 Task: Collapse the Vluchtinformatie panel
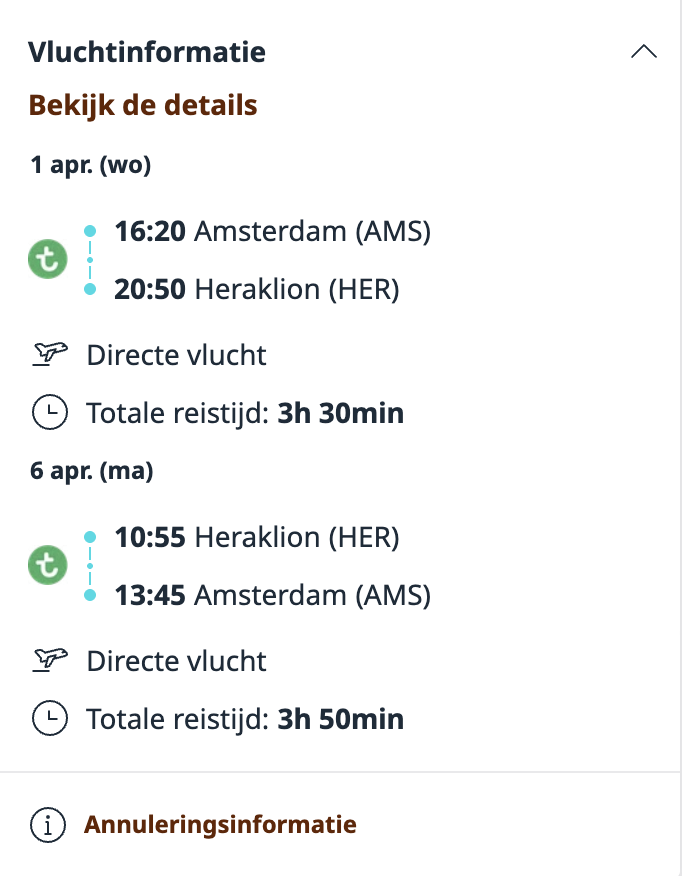tap(646, 50)
